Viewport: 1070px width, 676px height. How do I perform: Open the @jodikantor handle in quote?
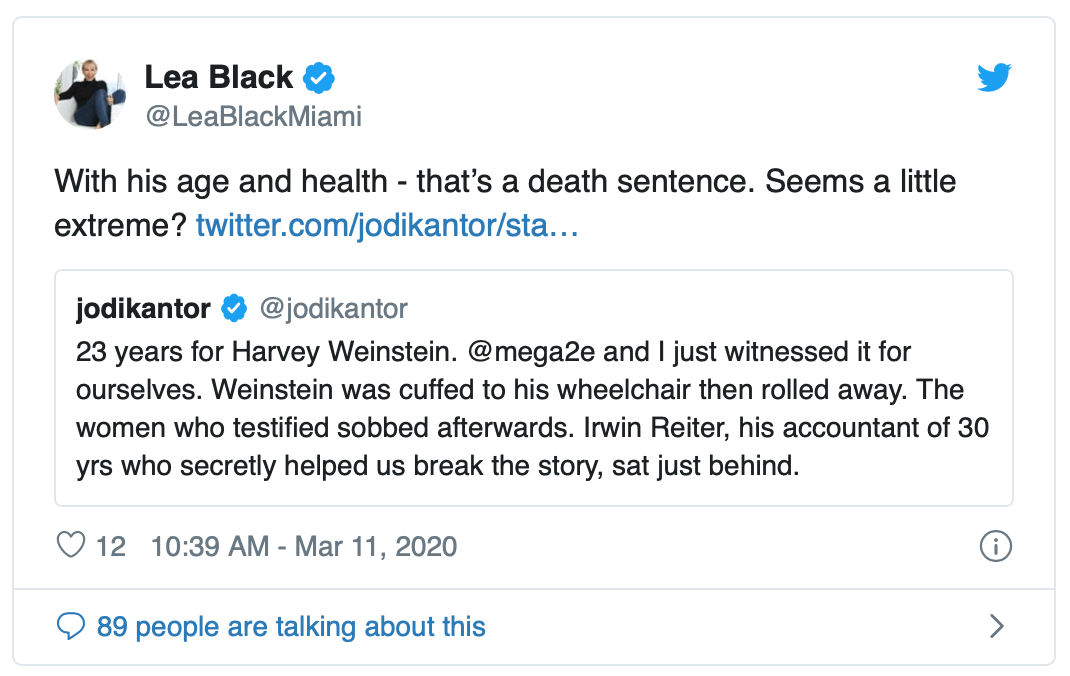click(333, 309)
